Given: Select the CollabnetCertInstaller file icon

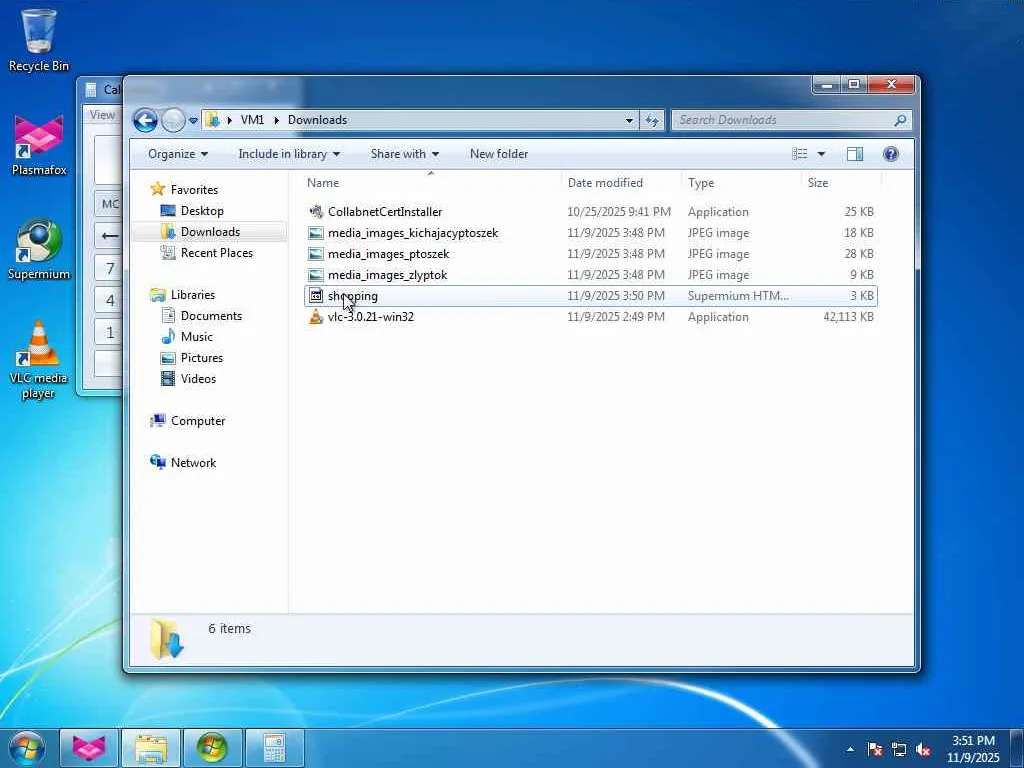Looking at the screenshot, I should 316,212.
